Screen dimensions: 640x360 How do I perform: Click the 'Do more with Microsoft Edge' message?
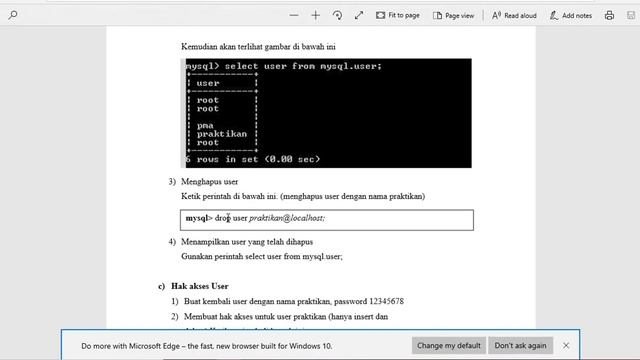207,346
